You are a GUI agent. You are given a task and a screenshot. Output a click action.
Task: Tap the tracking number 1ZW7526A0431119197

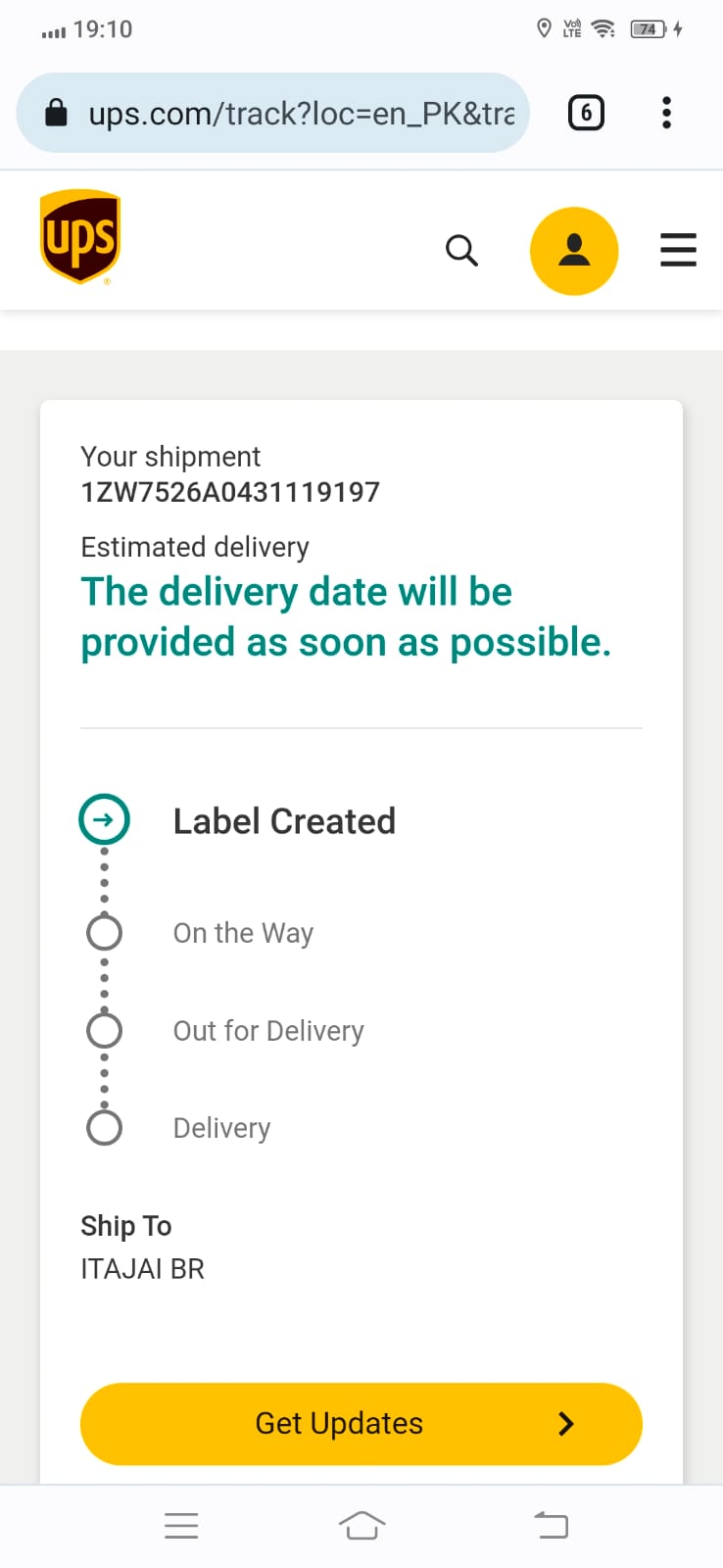click(230, 492)
